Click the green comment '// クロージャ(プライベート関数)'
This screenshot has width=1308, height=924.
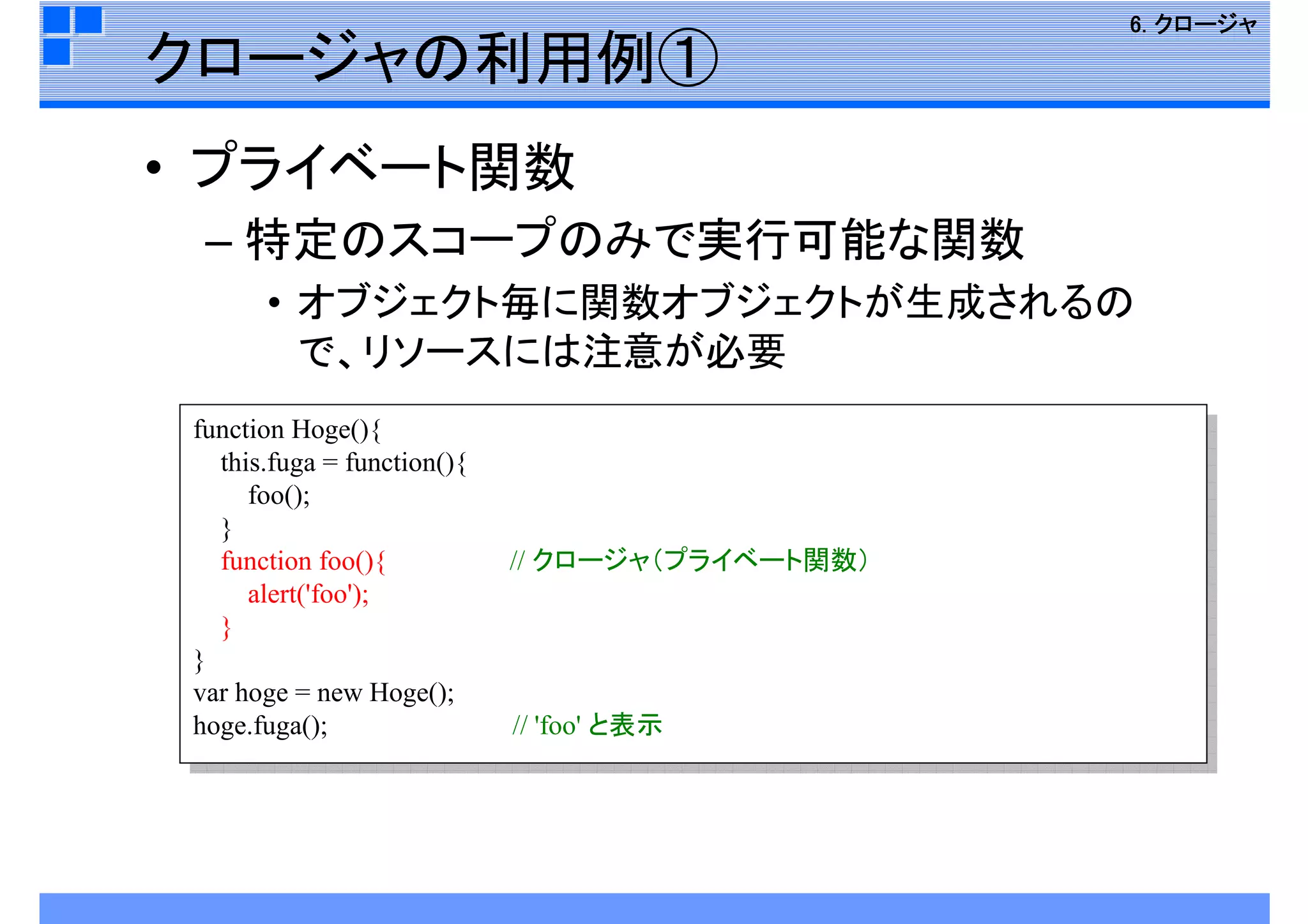click(x=688, y=560)
